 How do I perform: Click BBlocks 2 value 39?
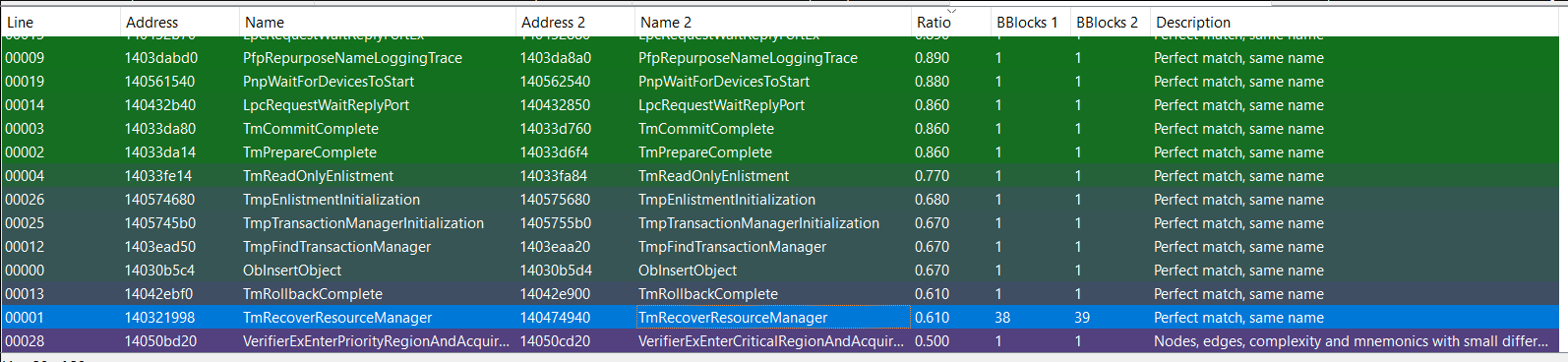point(1082,318)
